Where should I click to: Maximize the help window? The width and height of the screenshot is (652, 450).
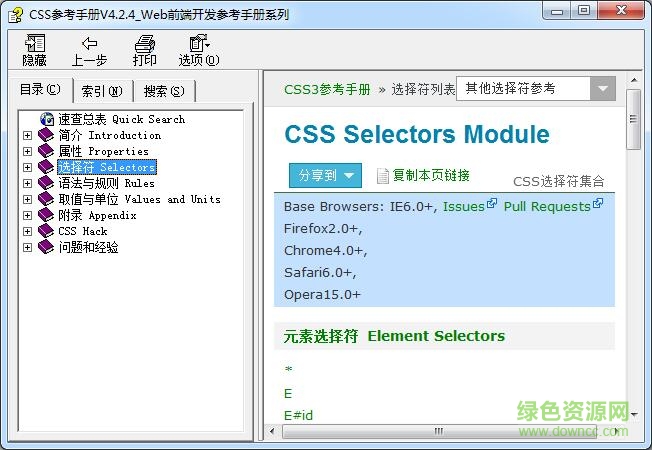click(584, 10)
